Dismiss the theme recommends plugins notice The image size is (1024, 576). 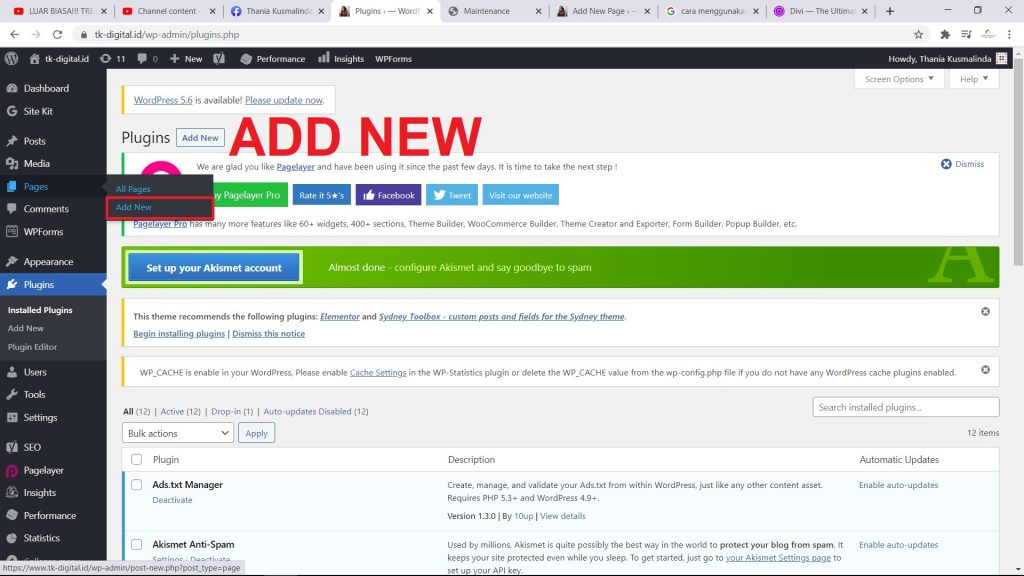[985, 312]
